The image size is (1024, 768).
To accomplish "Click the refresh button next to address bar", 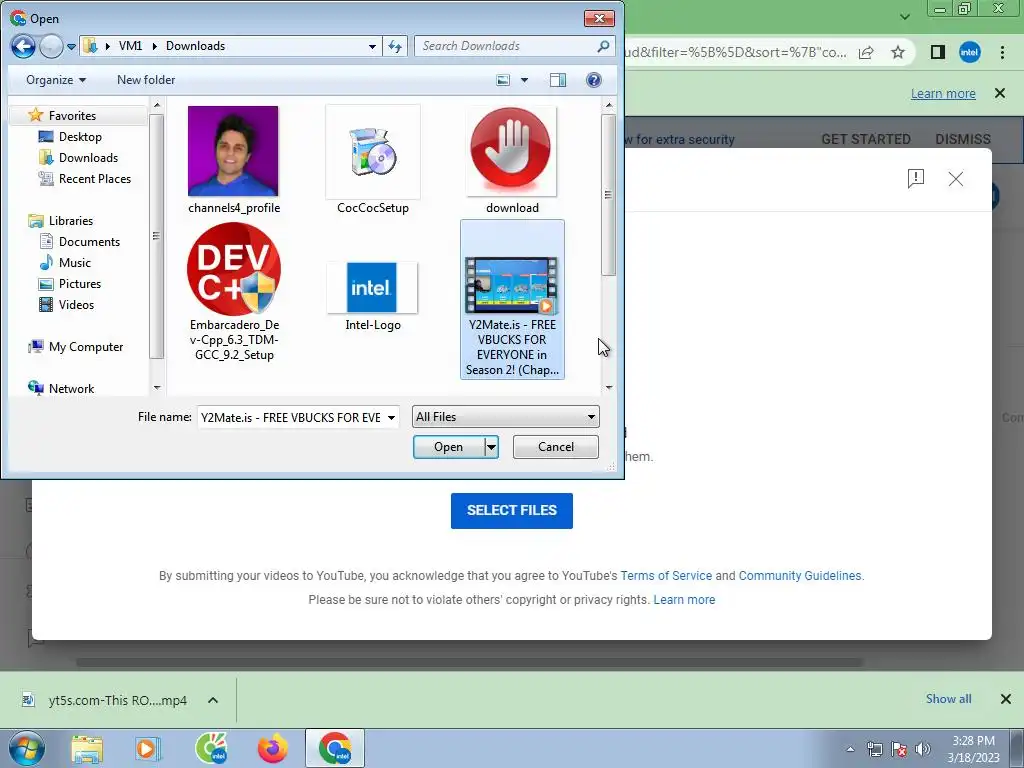I will pyautogui.click(x=395, y=46).
